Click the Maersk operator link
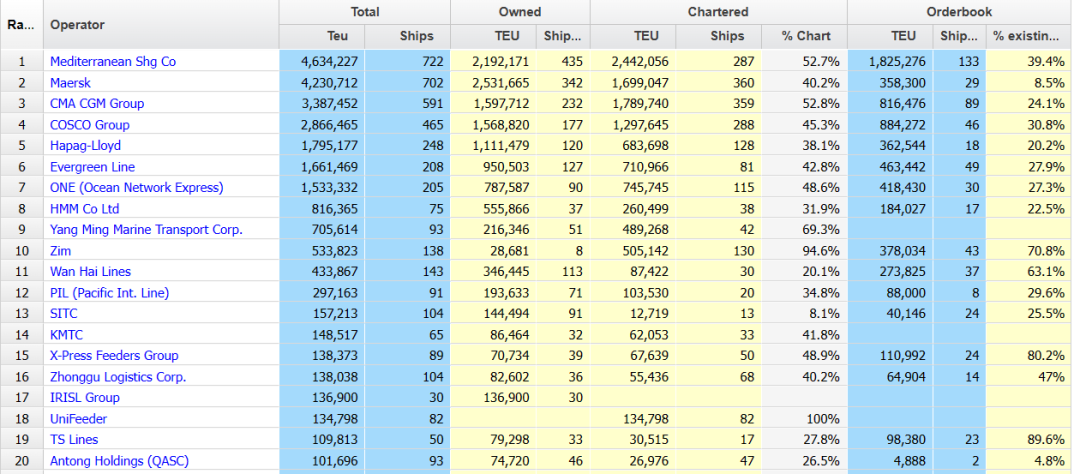The width and height of the screenshot is (1080, 474). tap(70, 82)
